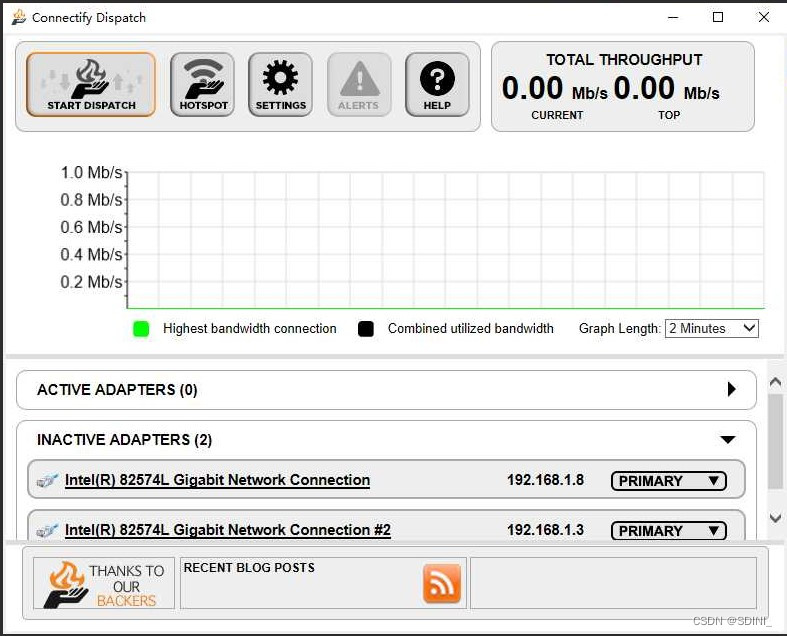
Task: Minimize the Connectify Dispatch window
Action: tap(673, 17)
